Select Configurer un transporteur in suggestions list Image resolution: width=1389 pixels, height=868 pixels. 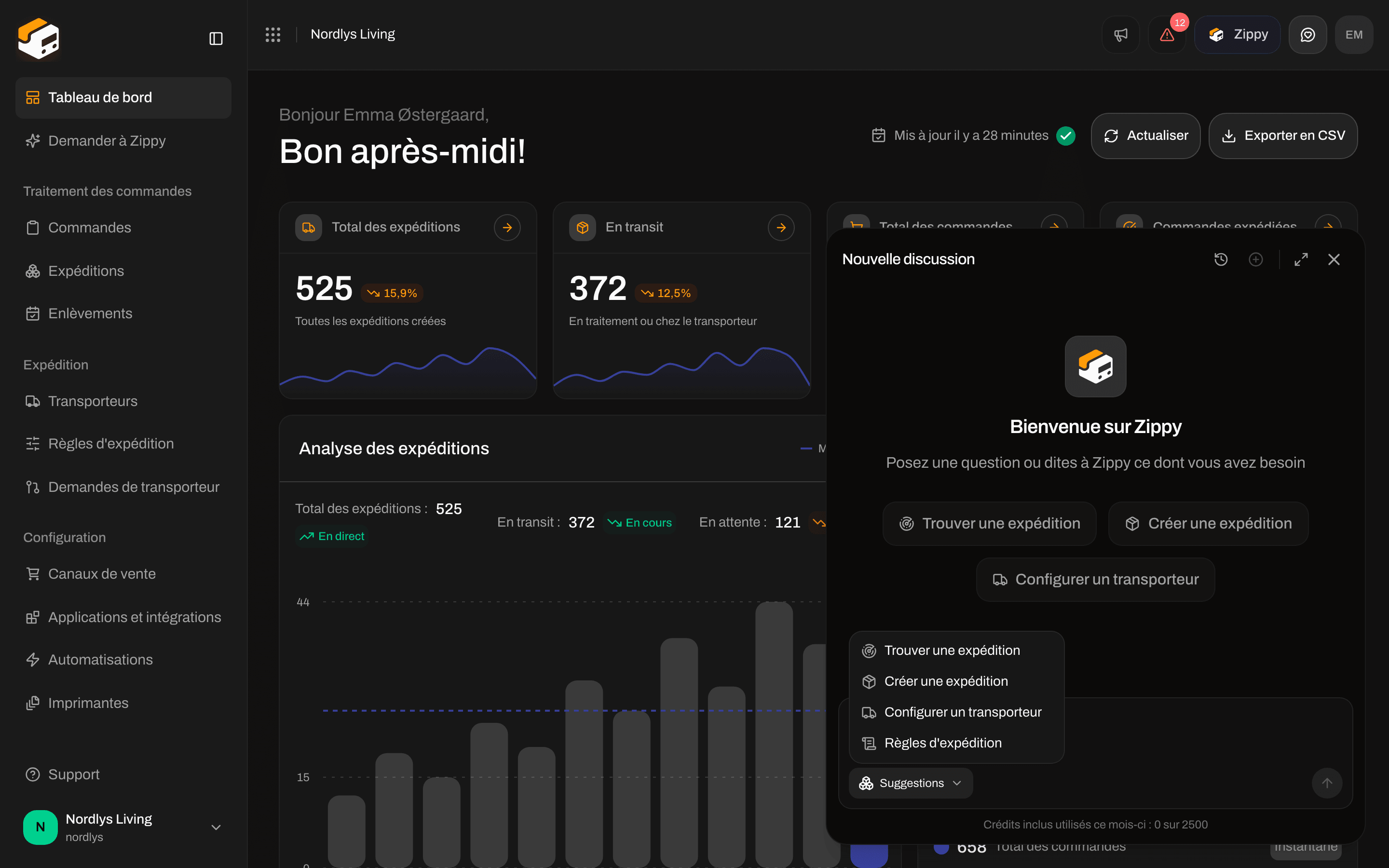956,712
